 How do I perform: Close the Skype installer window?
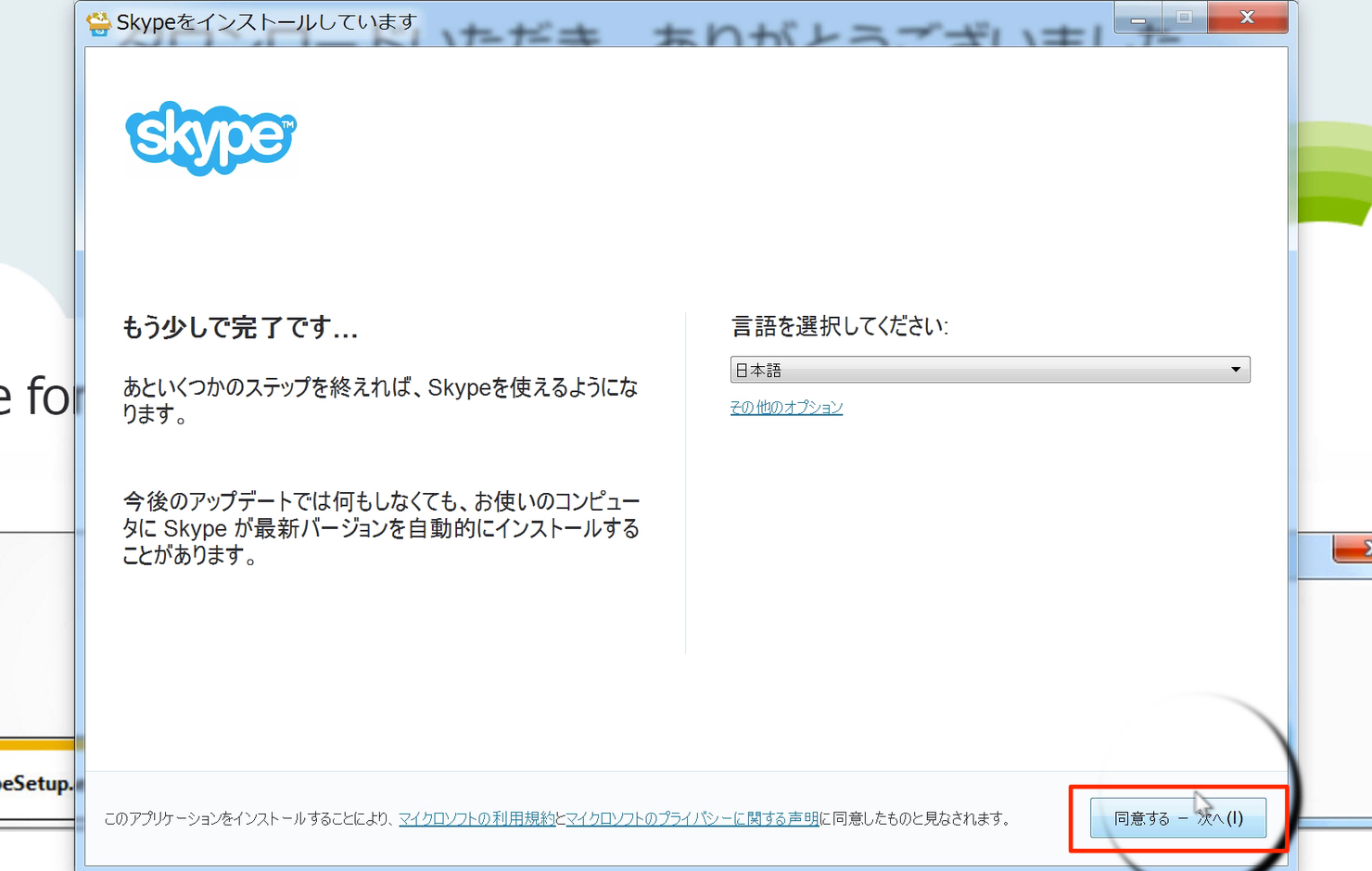(x=1248, y=18)
